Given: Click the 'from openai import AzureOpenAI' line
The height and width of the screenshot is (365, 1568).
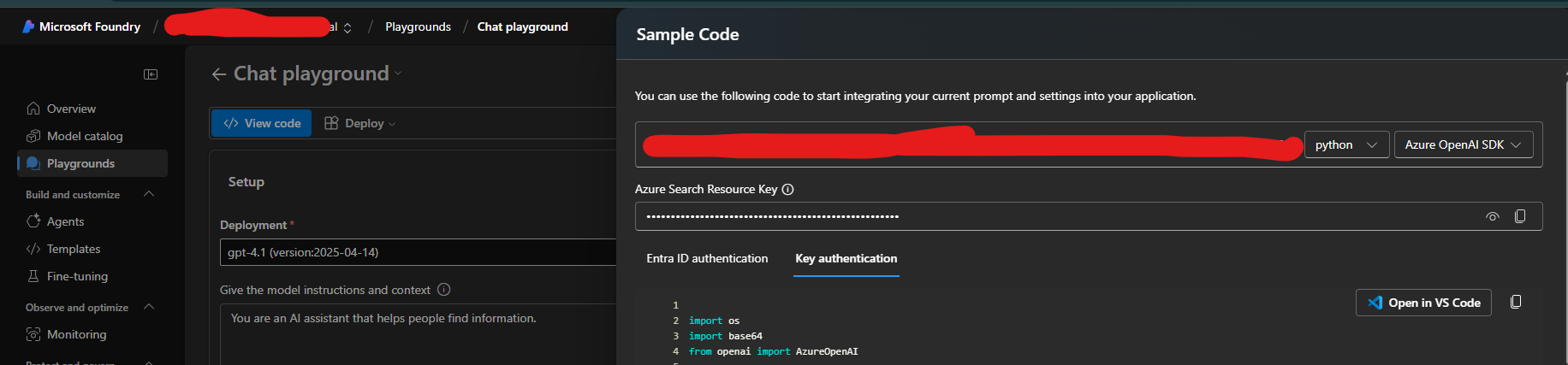Looking at the screenshot, I should click(x=774, y=351).
